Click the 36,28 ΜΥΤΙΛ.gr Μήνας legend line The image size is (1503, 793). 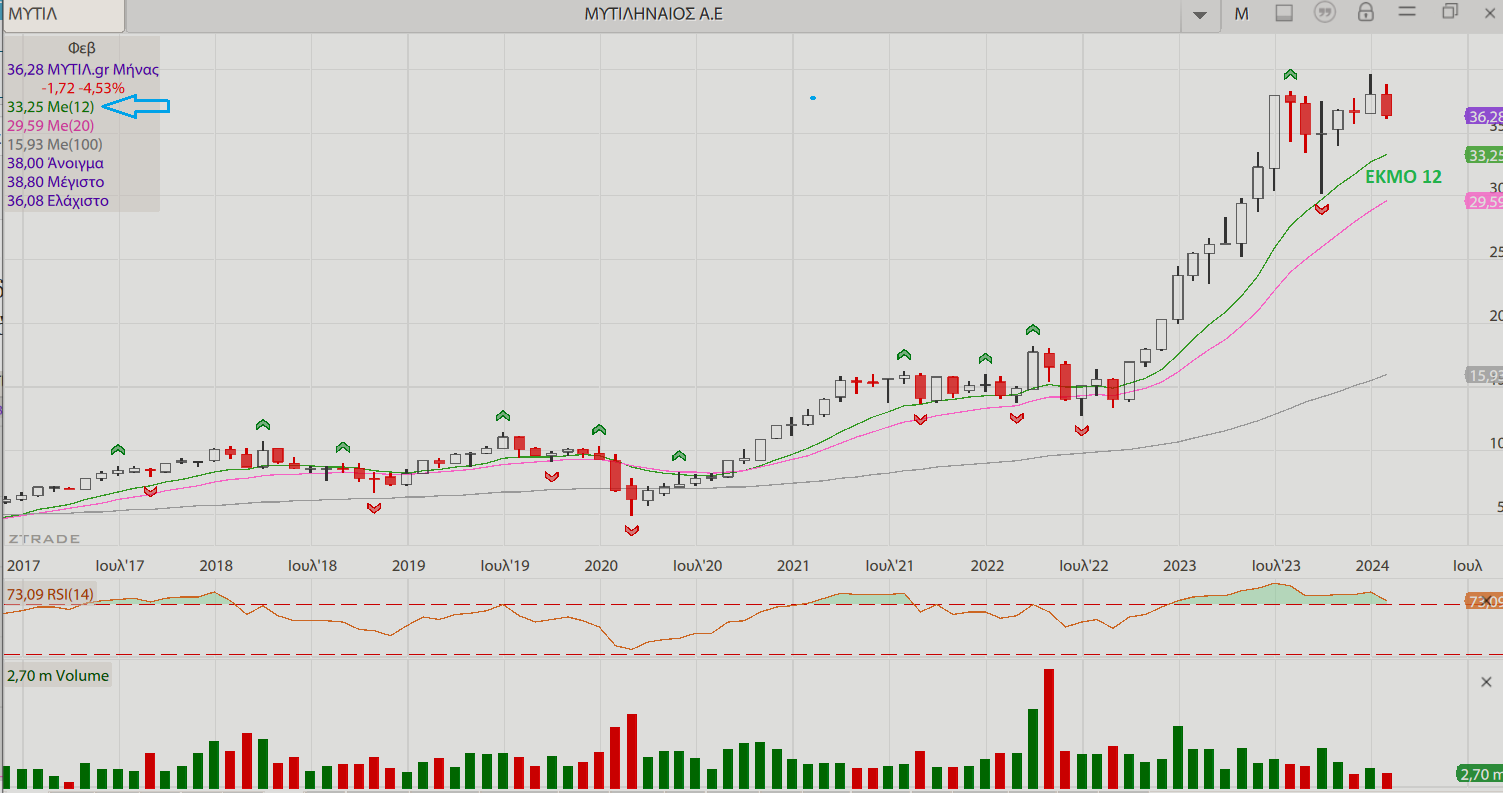pyautogui.click(x=82, y=70)
